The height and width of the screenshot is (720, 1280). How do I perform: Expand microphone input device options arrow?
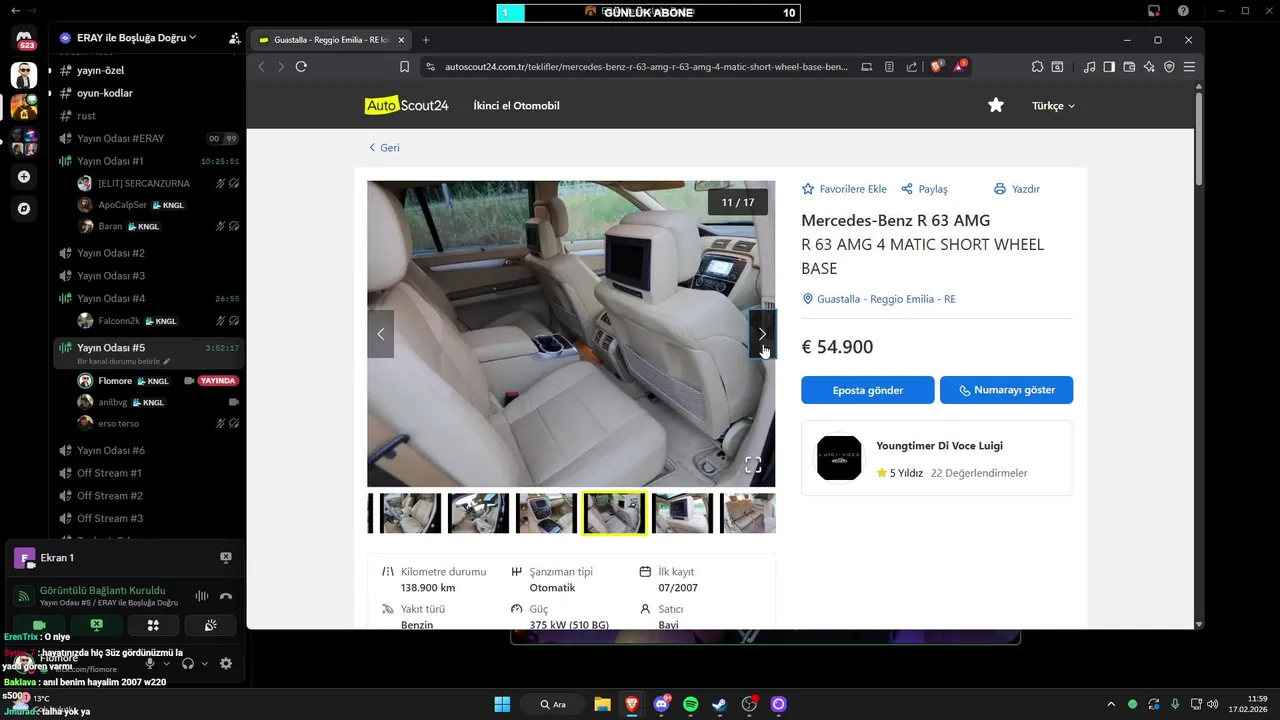(x=166, y=663)
